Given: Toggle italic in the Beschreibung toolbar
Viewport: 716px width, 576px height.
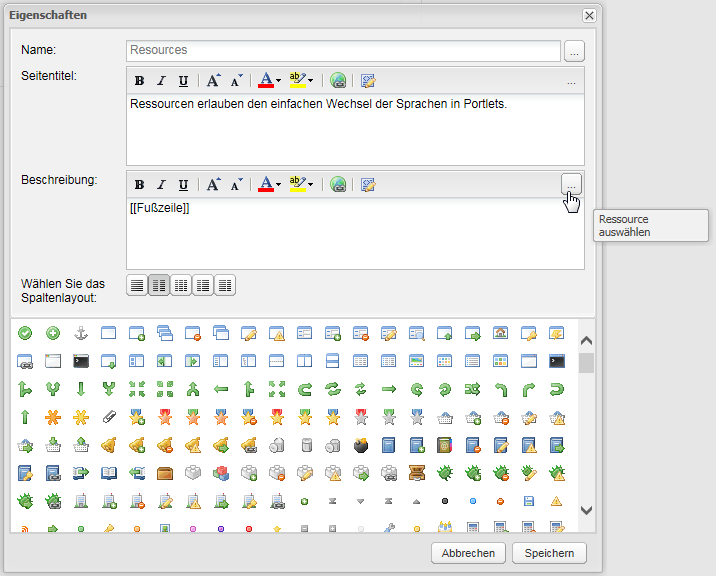Looking at the screenshot, I should pyautogui.click(x=161, y=185).
